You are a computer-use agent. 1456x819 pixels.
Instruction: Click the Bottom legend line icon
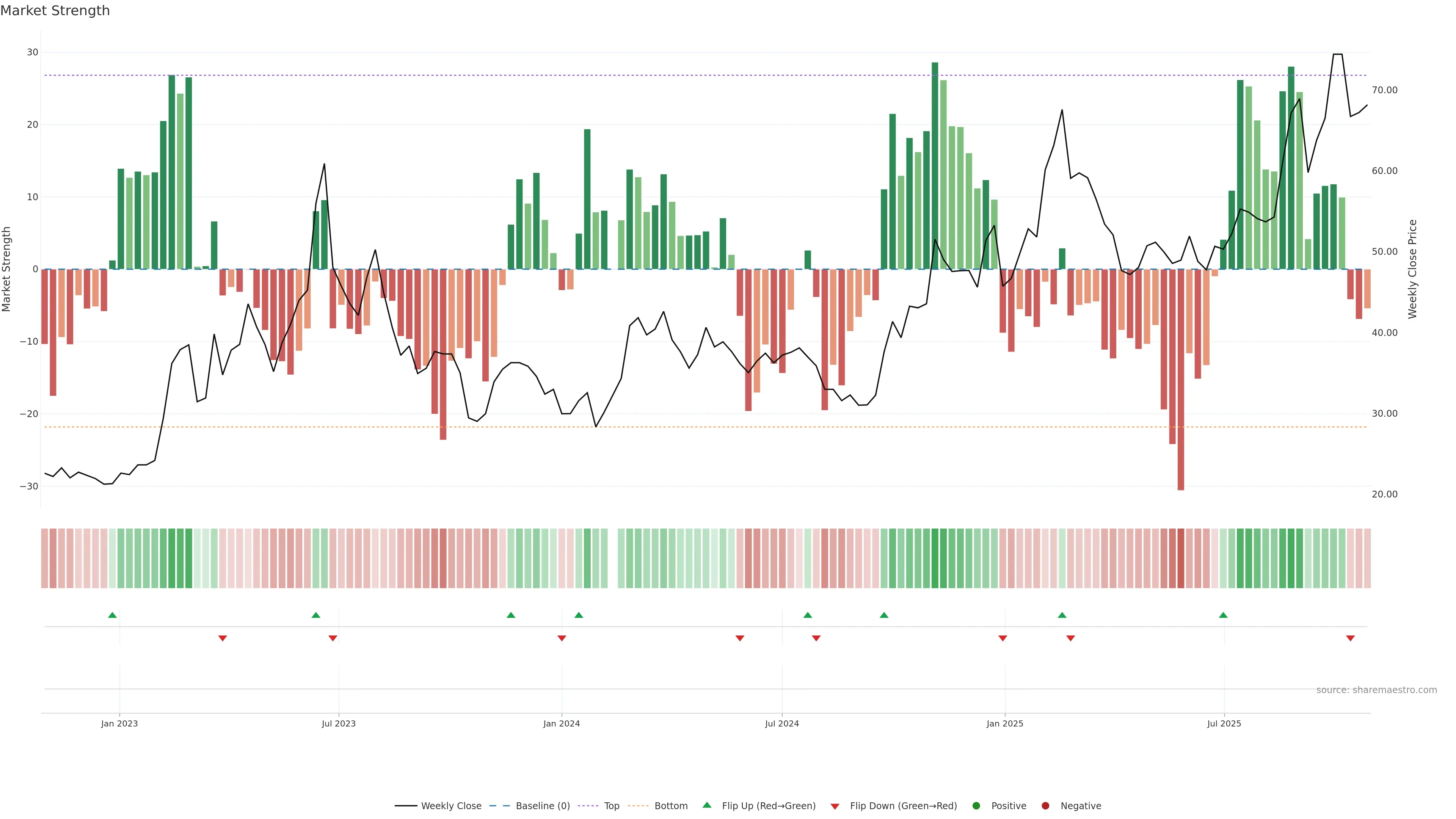[x=638, y=806]
